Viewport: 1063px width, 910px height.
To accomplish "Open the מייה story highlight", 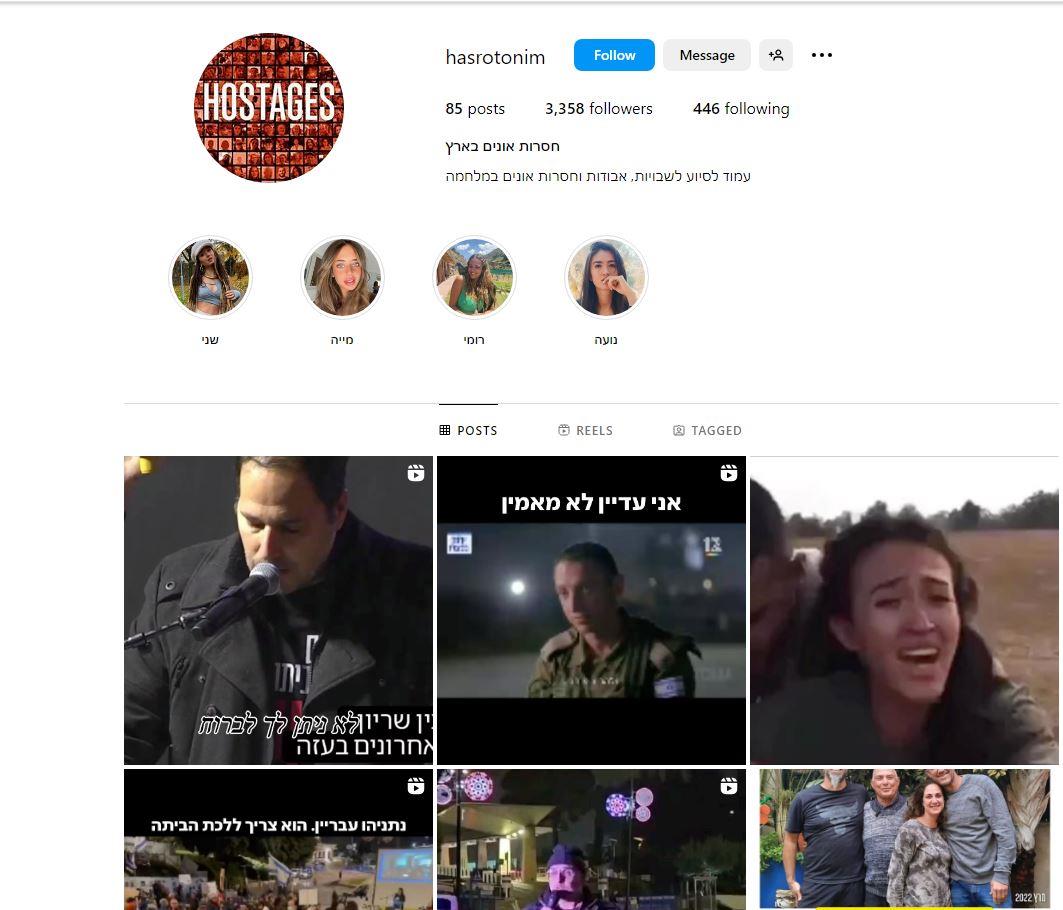I will pos(342,278).
